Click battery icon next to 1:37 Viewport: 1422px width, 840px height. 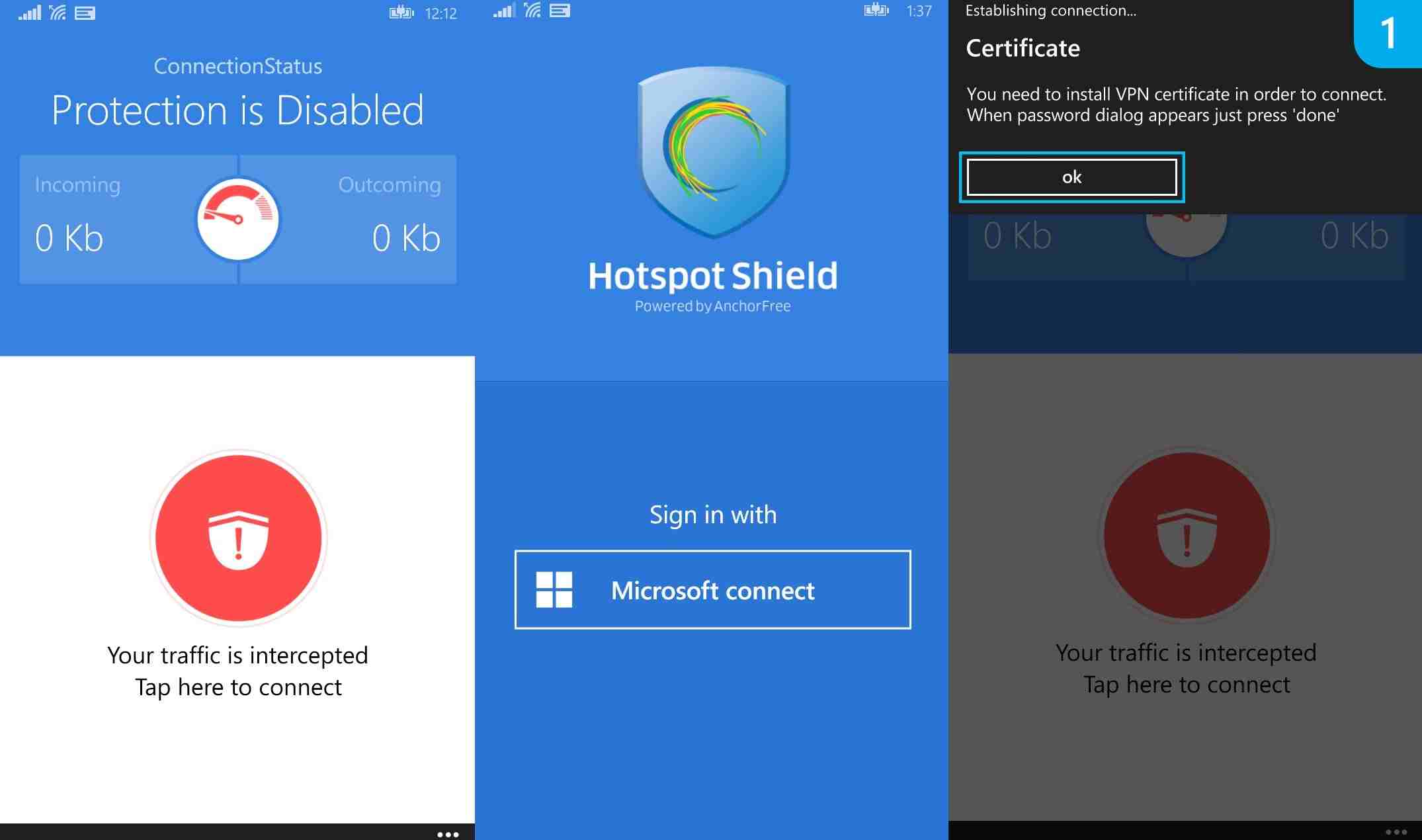point(876,10)
